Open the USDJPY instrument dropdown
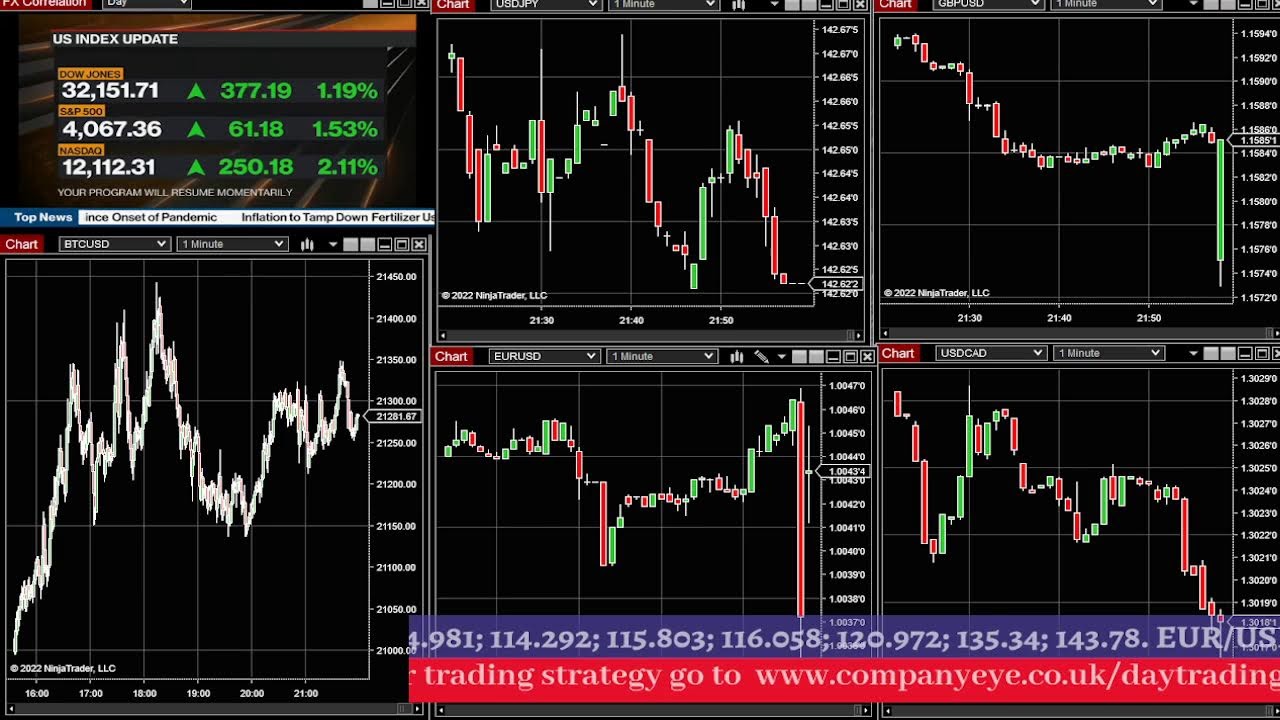Screen dimensions: 1280x720 [545, 5]
